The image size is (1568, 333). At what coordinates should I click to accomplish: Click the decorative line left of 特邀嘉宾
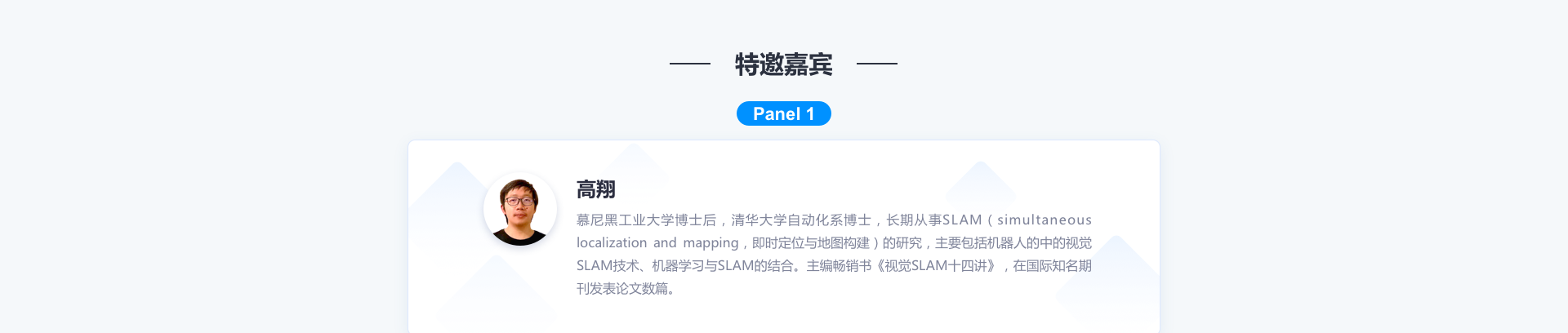pos(690,63)
